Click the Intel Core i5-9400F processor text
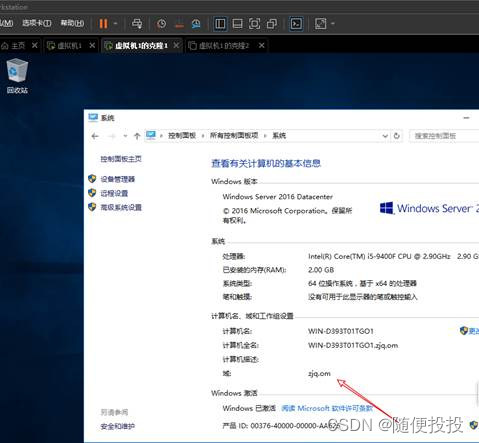This screenshot has width=479, height=443. click(393, 256)
